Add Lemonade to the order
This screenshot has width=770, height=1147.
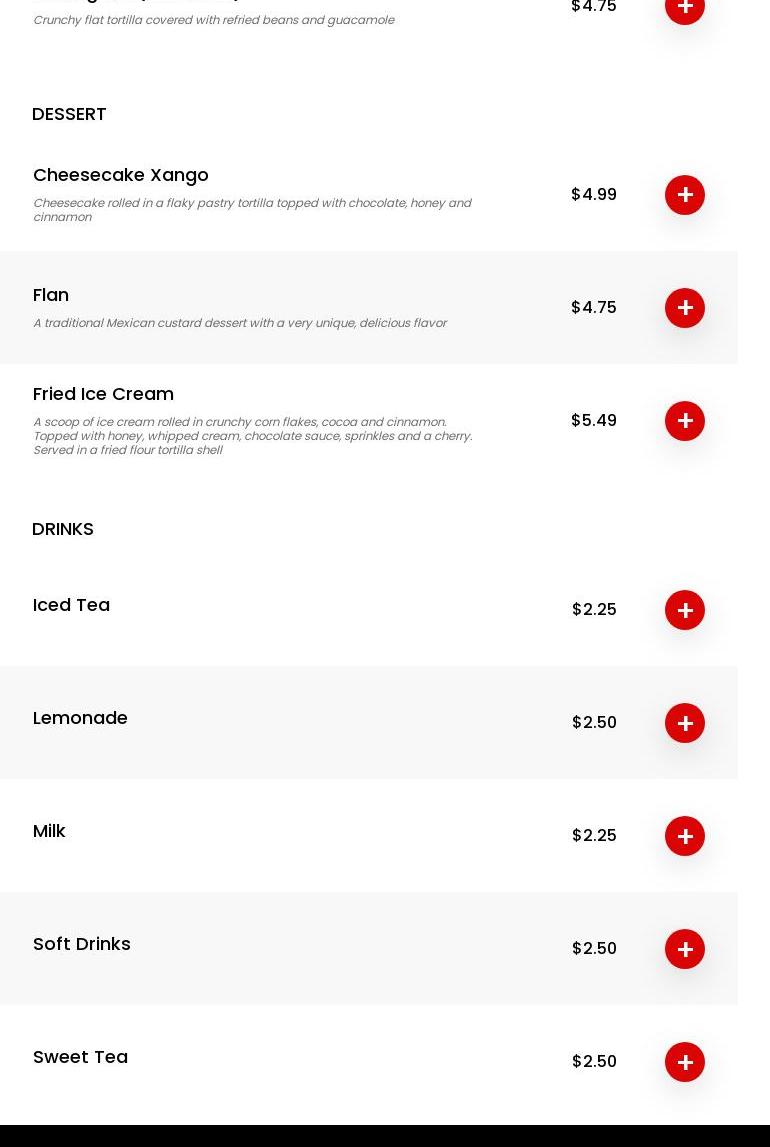685,723
